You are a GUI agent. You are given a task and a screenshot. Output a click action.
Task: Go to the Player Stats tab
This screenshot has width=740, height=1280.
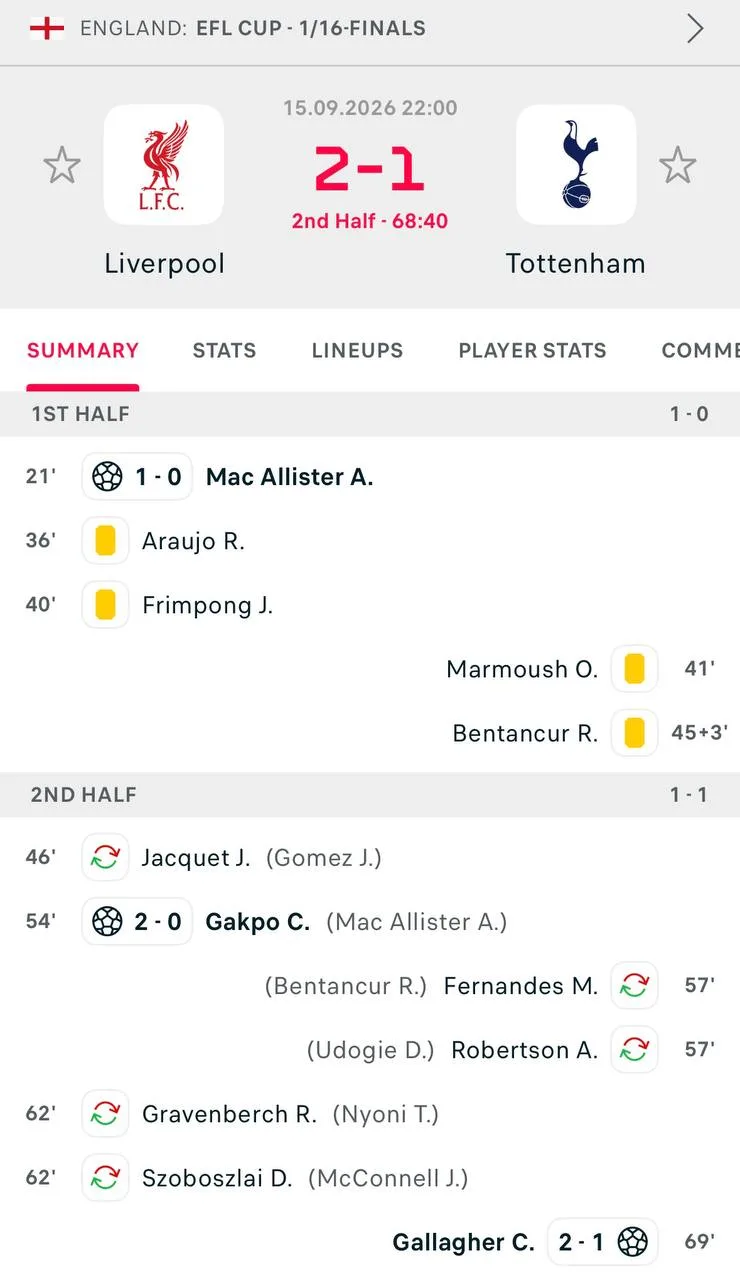click(x=532, y=351)
